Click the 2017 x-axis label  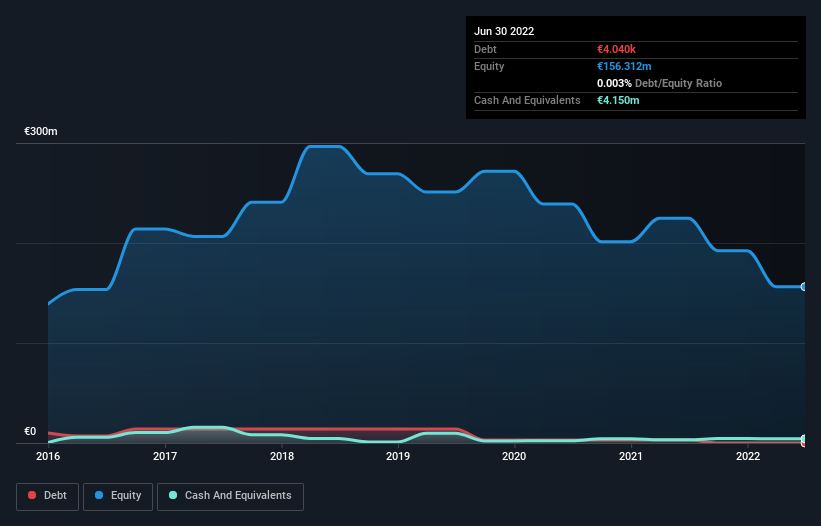pyautogui.click(x=165, y=456)
